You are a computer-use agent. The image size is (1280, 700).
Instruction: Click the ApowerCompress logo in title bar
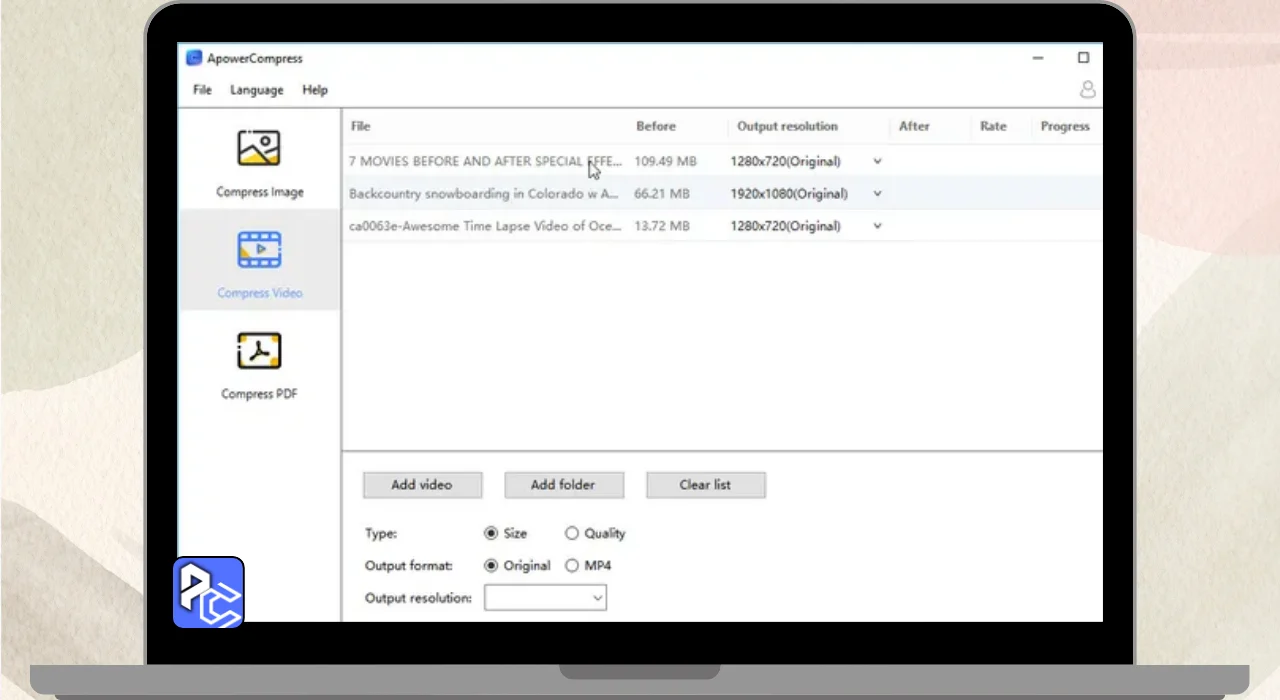[x=194, y=58]
